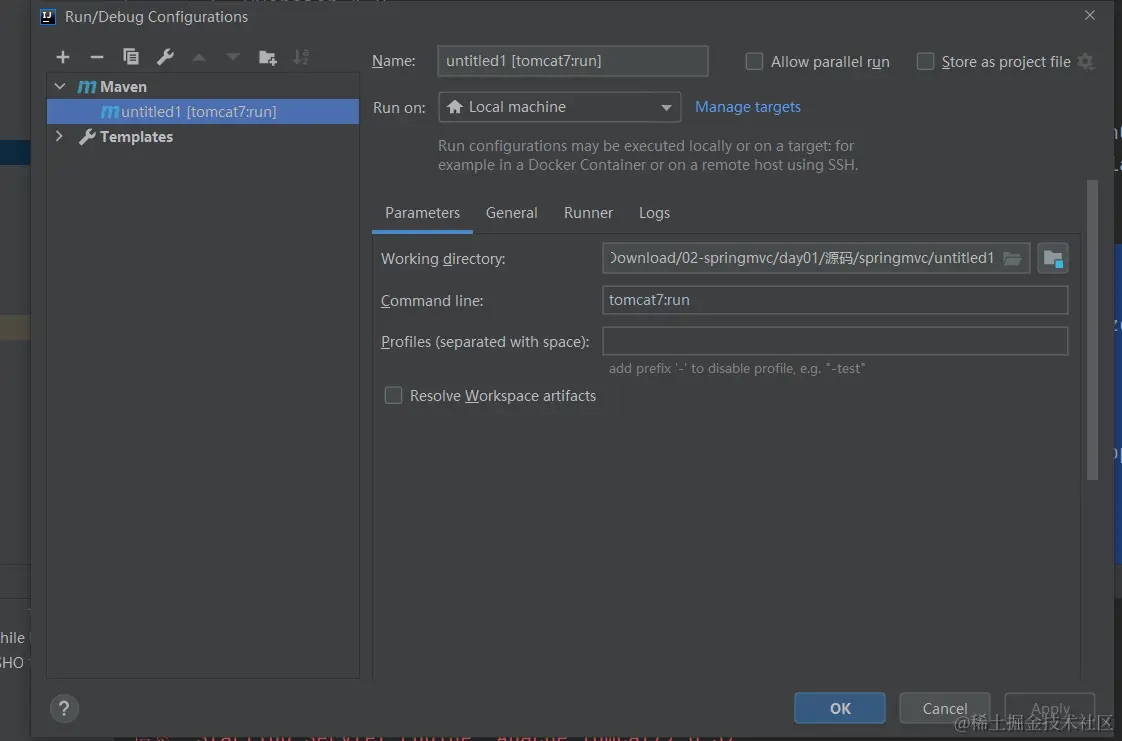
Task: Click the vertical scrollbar of the settings panel
Action: (1092, 330)
